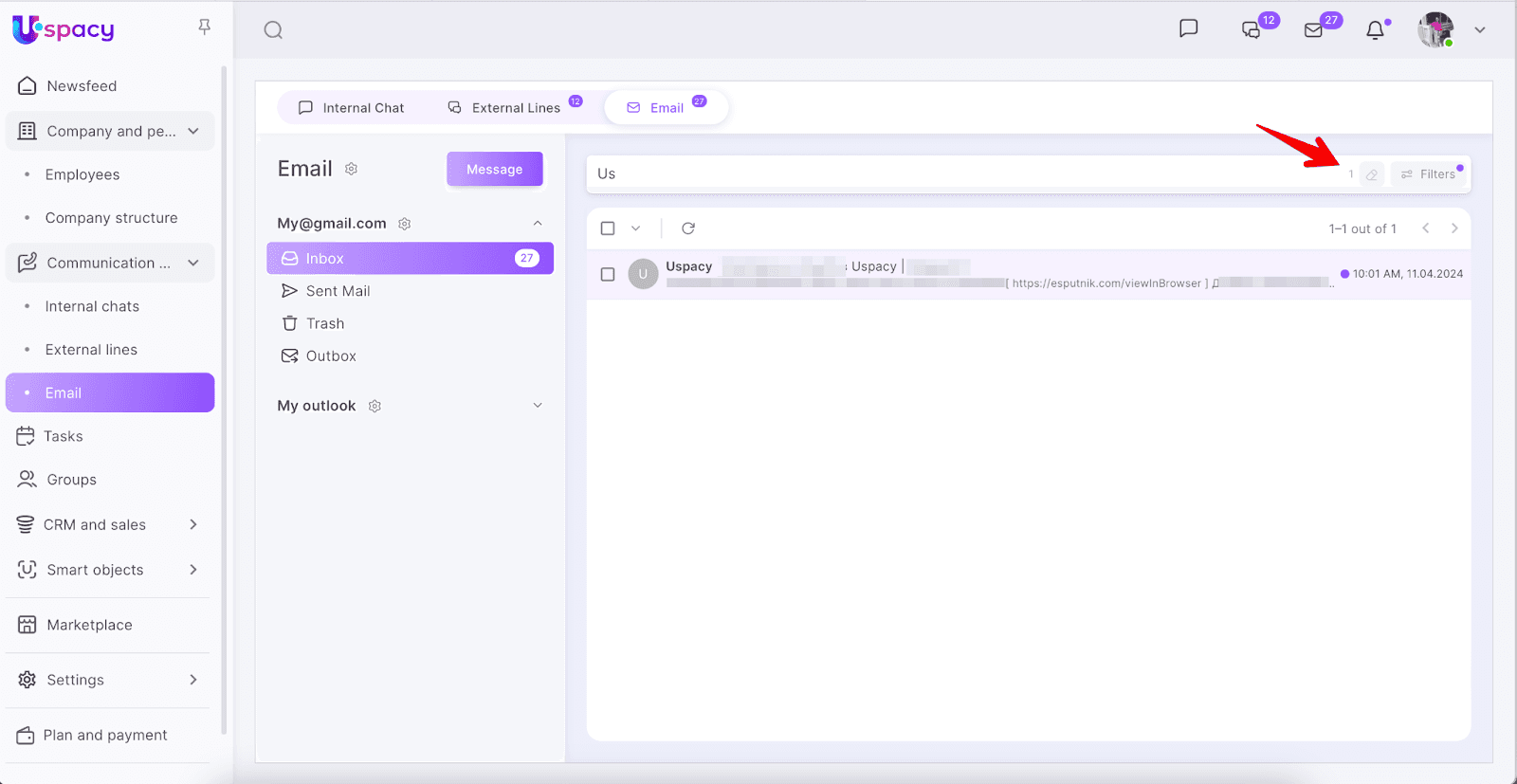The height and width of the screenshot is (784, 1517).
Task: Click in the email search field
Action: point(948,174)
